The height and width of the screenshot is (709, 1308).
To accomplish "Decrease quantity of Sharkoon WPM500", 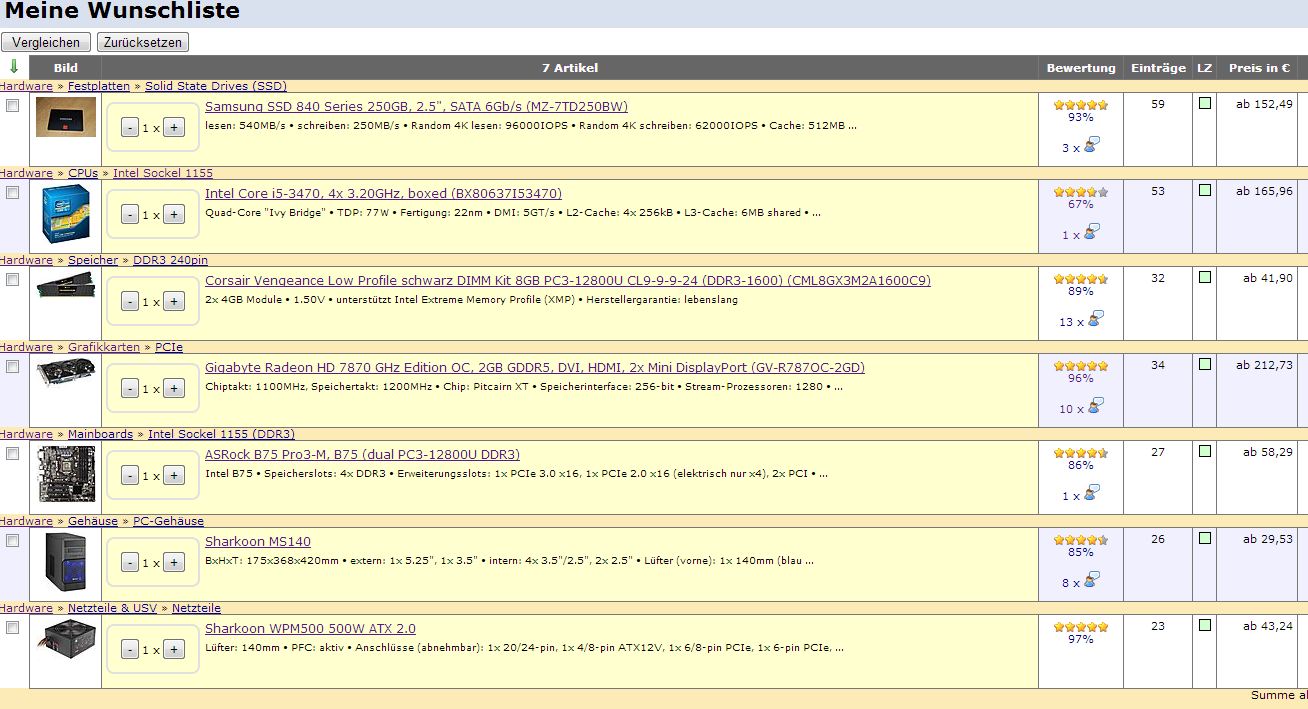I will tap(130, 650).
